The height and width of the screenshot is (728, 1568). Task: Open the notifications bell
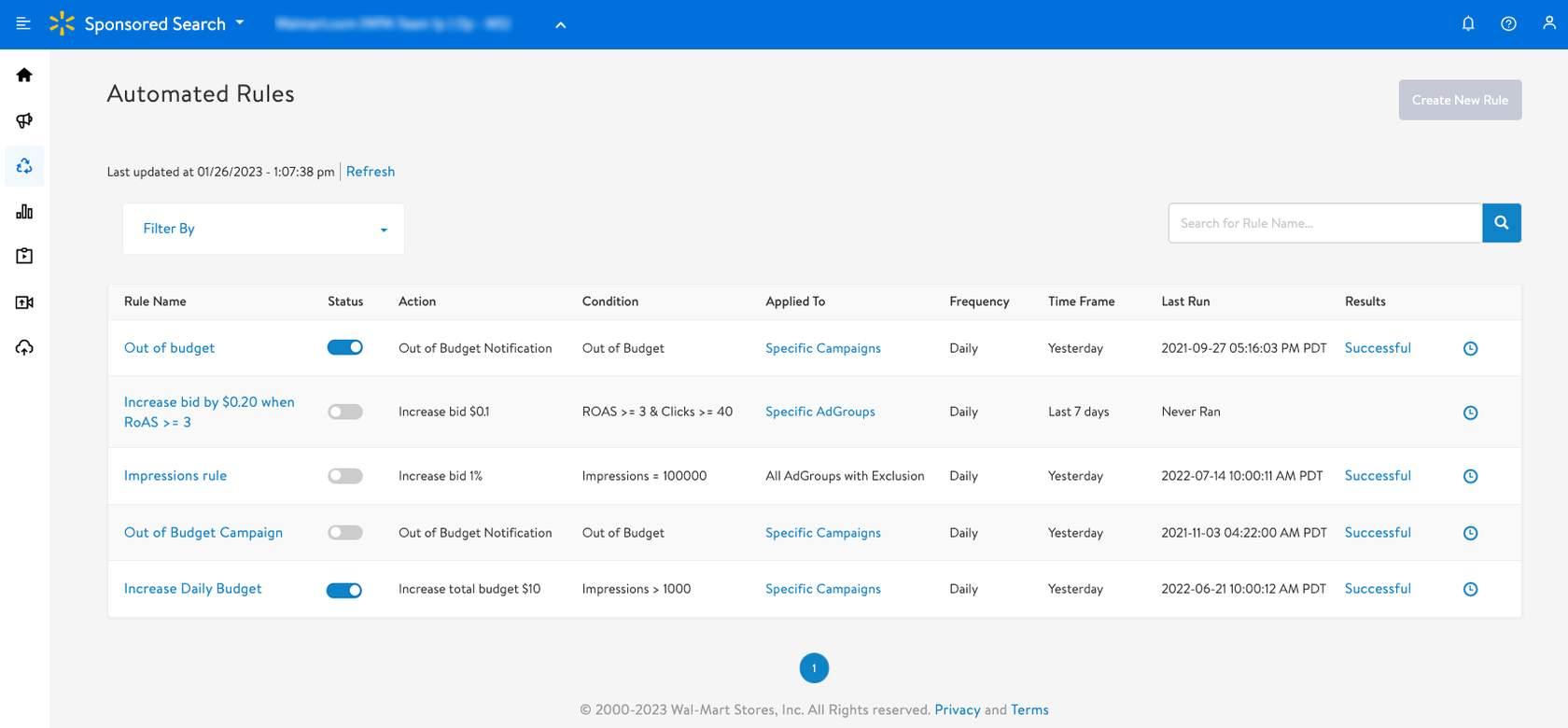[x=1468, y=24]
